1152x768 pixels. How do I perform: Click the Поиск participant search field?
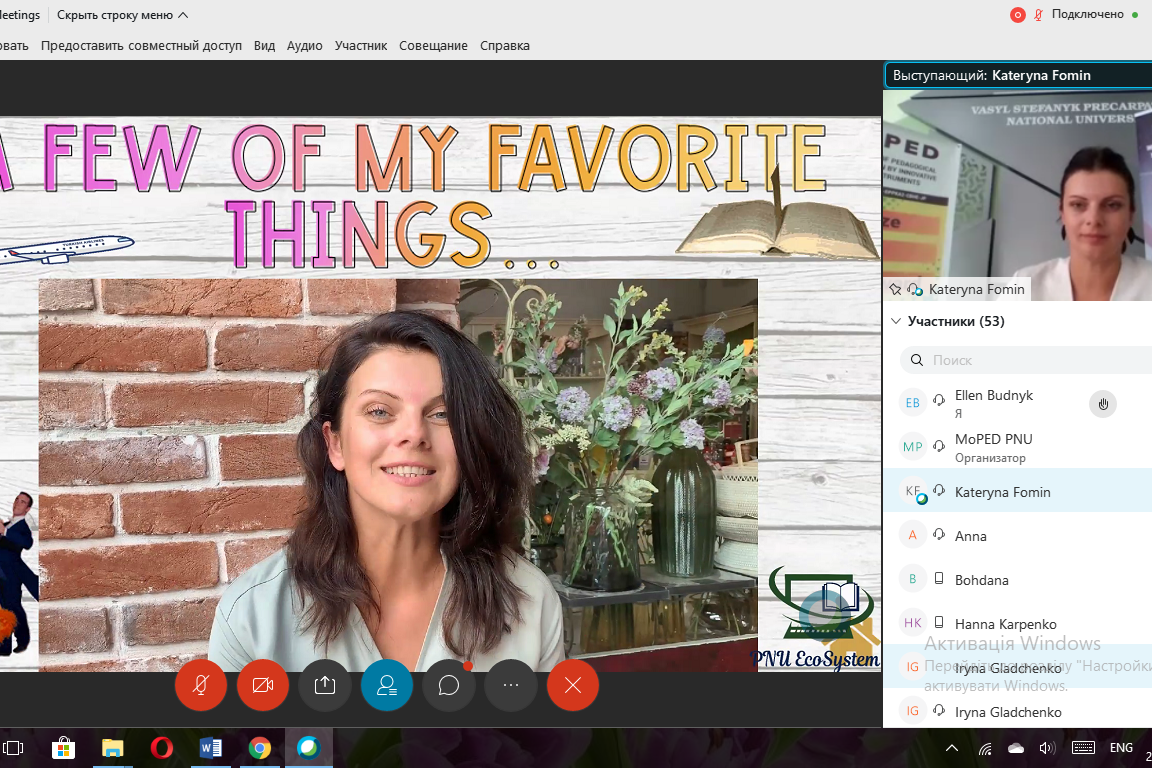click(x=1030, y=360)
